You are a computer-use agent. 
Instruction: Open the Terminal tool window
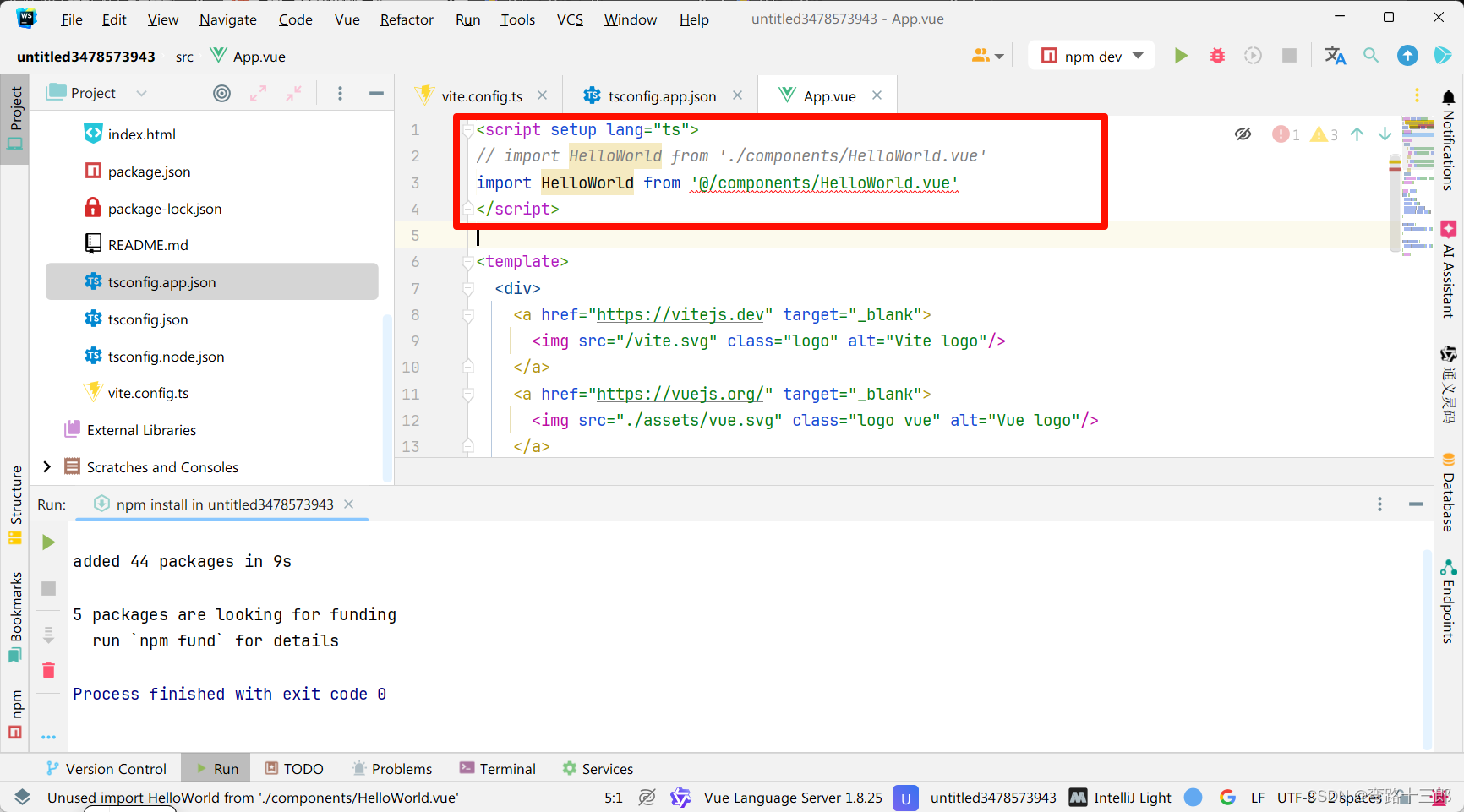498,769
